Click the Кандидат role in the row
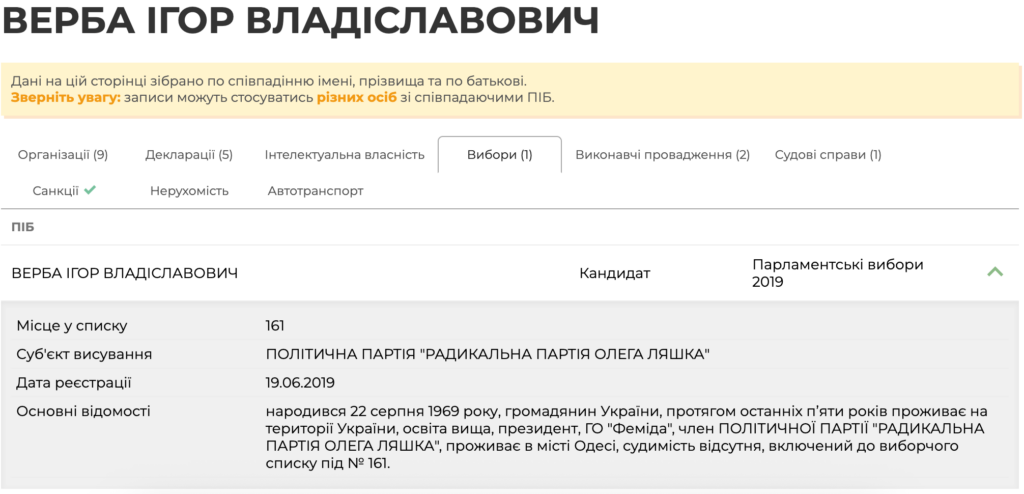Viewport: 1024px width, 494px height. point(615,273)
